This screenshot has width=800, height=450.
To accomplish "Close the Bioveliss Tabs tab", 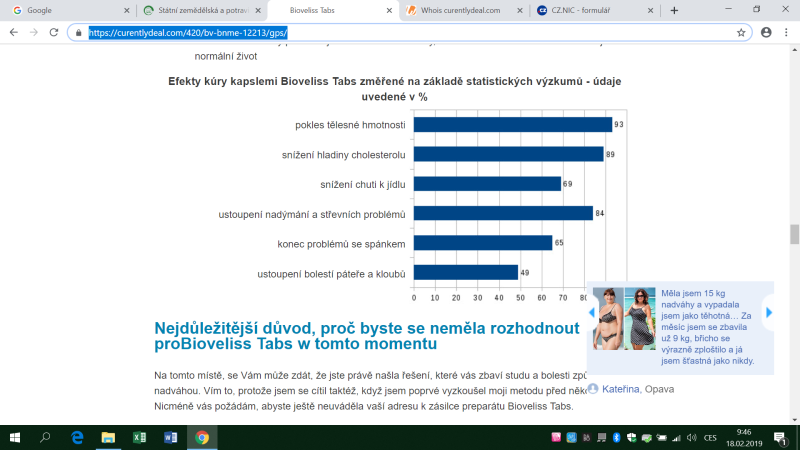I will 389,10.
